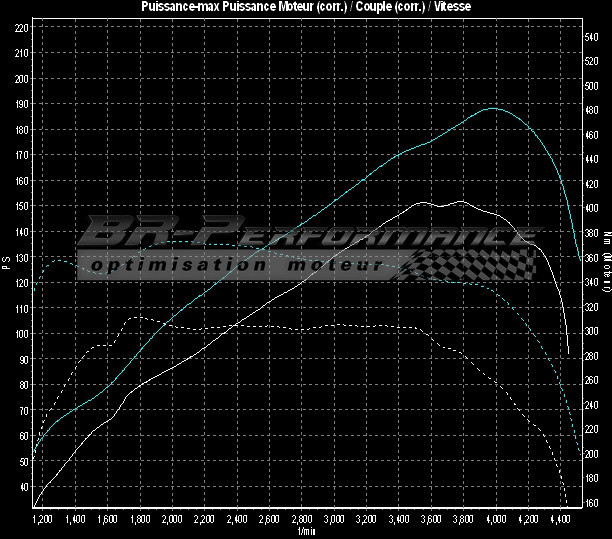This screenshot has width=612, height=539.
Task: Click the 220 value on the left PS axis
Action: click(21, 27)
